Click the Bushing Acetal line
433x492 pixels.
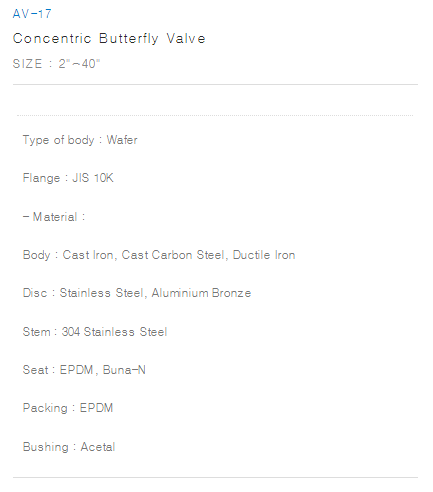click(x=69, y=447)
